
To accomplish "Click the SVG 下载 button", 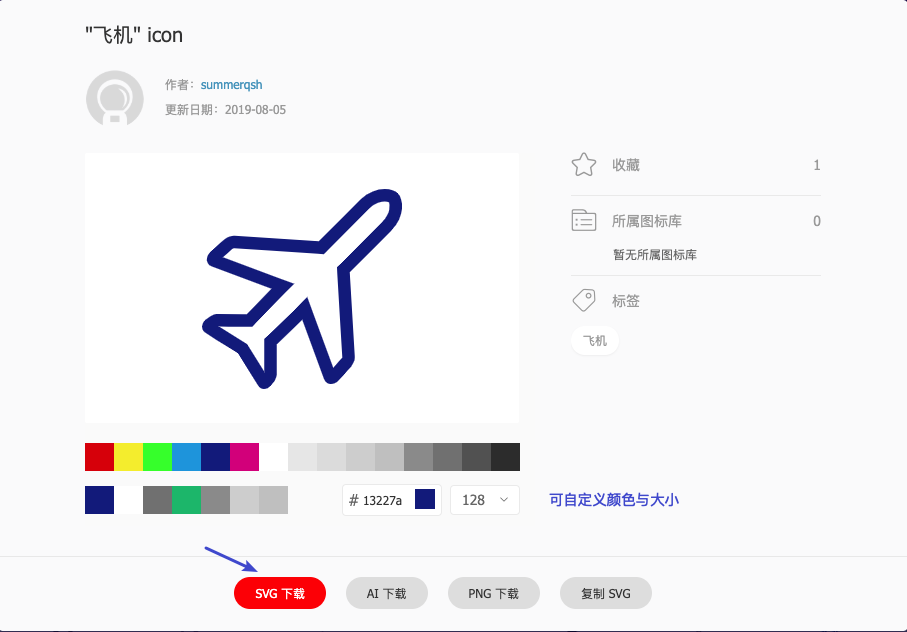I will click(x=279, y=592).
